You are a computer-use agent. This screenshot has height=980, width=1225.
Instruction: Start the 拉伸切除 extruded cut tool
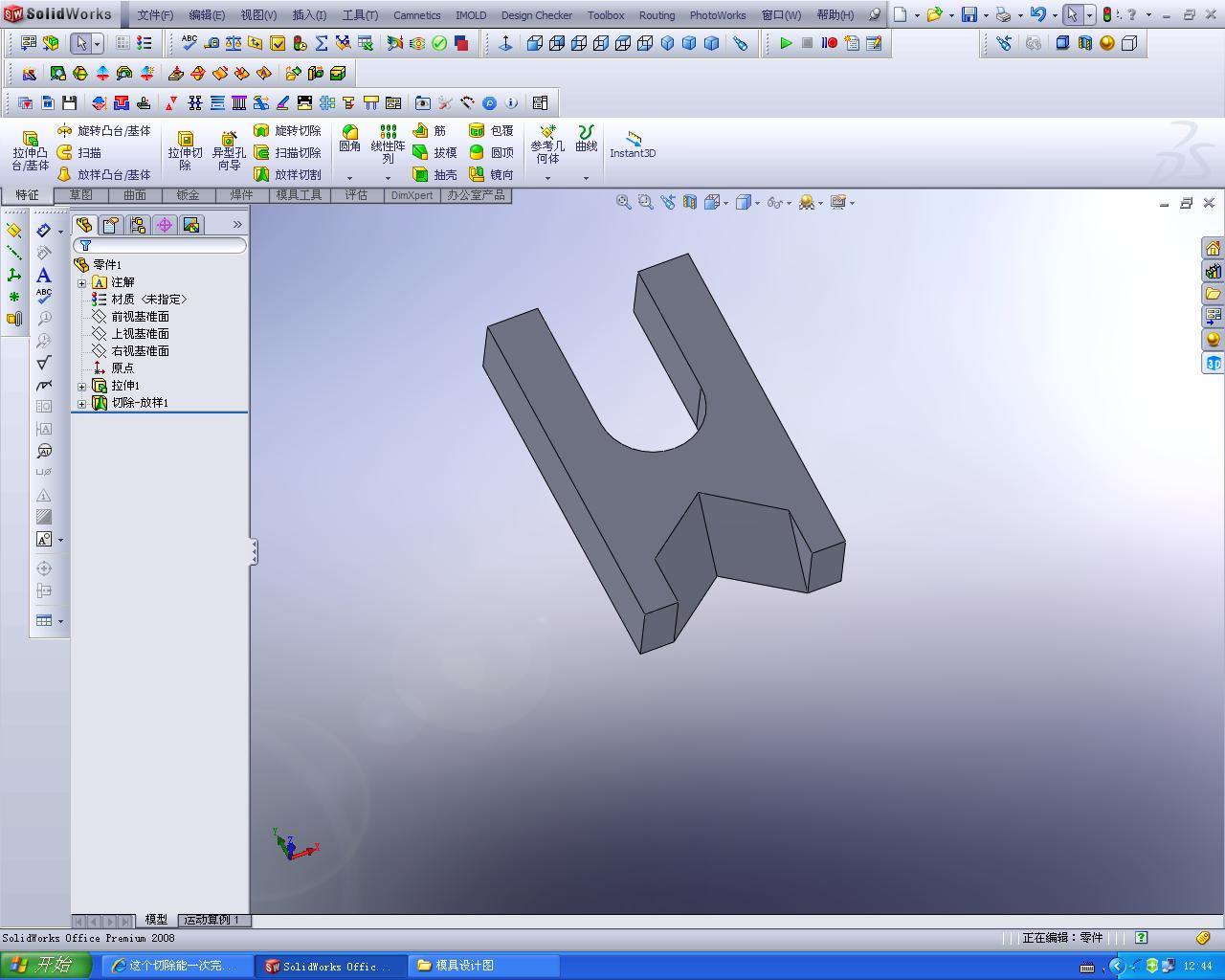(186, 151)
